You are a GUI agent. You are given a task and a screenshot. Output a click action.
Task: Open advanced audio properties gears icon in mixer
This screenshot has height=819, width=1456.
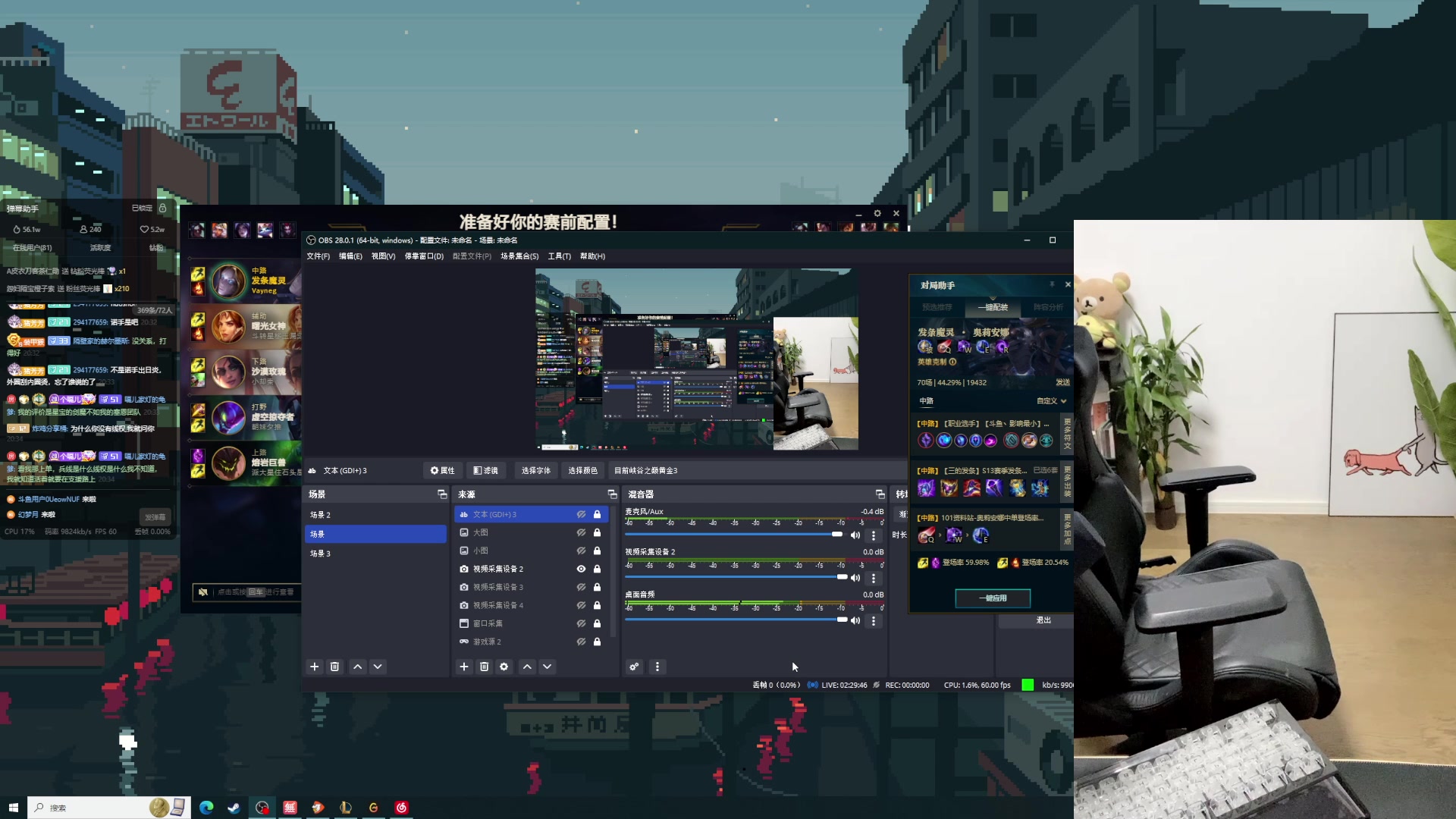[x=634, y=667]
